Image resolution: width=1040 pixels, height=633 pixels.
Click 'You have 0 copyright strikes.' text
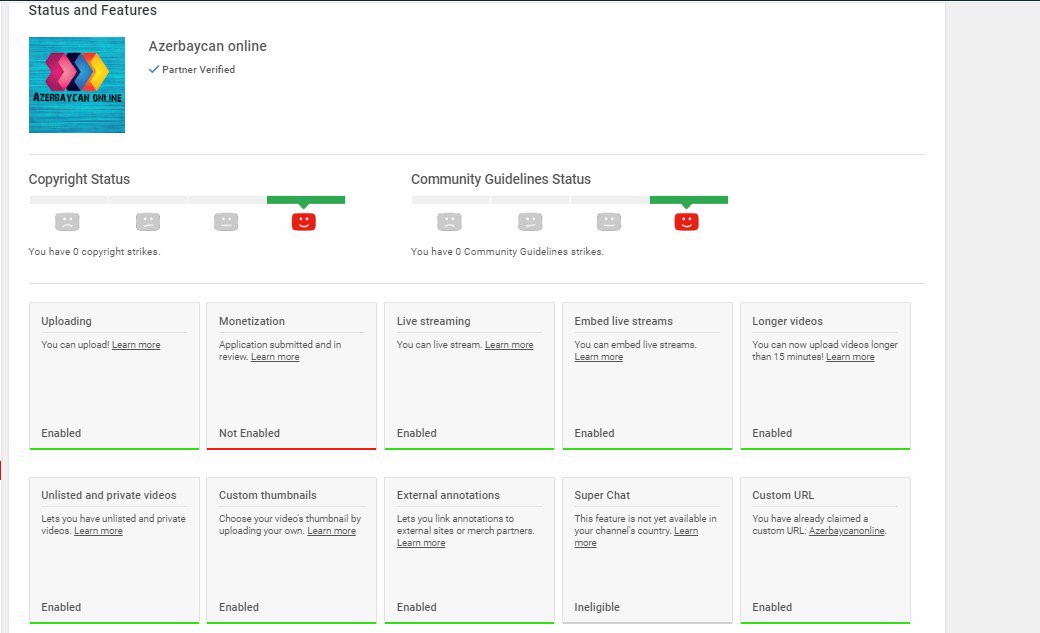click(x=94, y=251)
